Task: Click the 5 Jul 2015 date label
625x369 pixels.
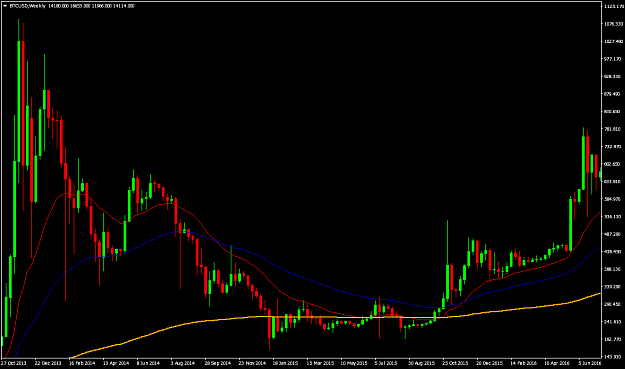Action: [386, 363]
